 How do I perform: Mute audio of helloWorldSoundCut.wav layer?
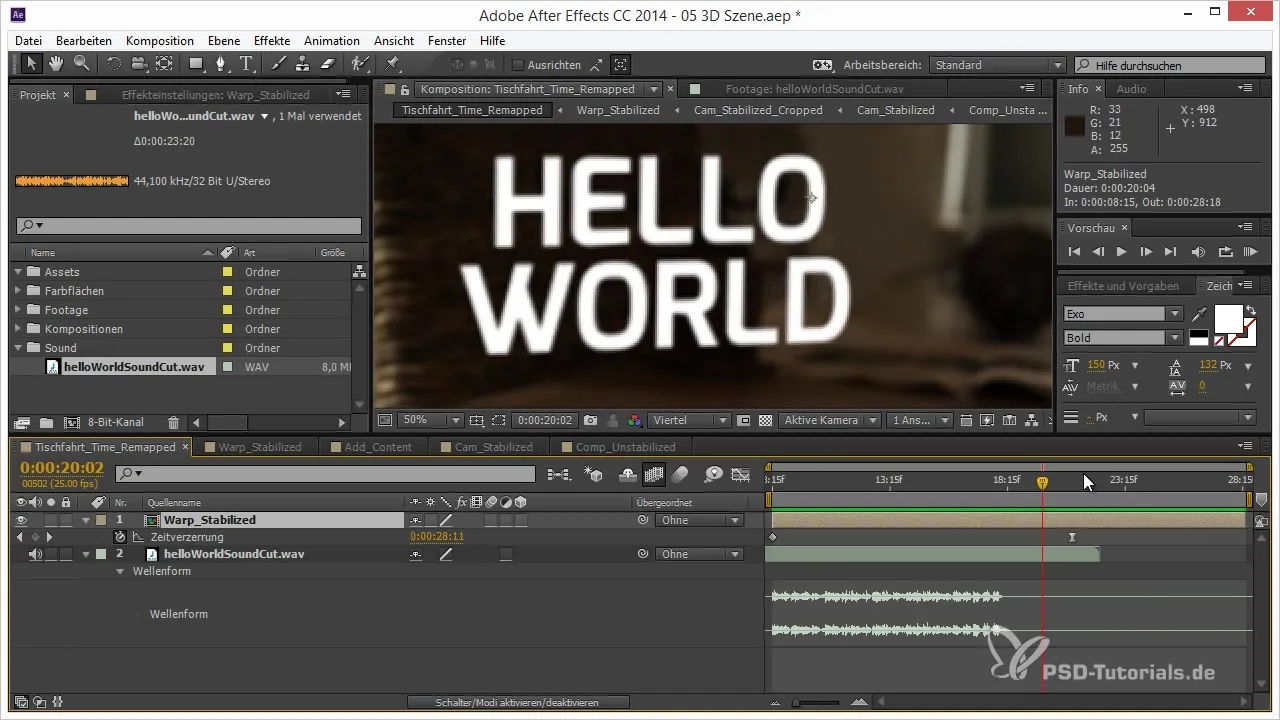point(35,554)
